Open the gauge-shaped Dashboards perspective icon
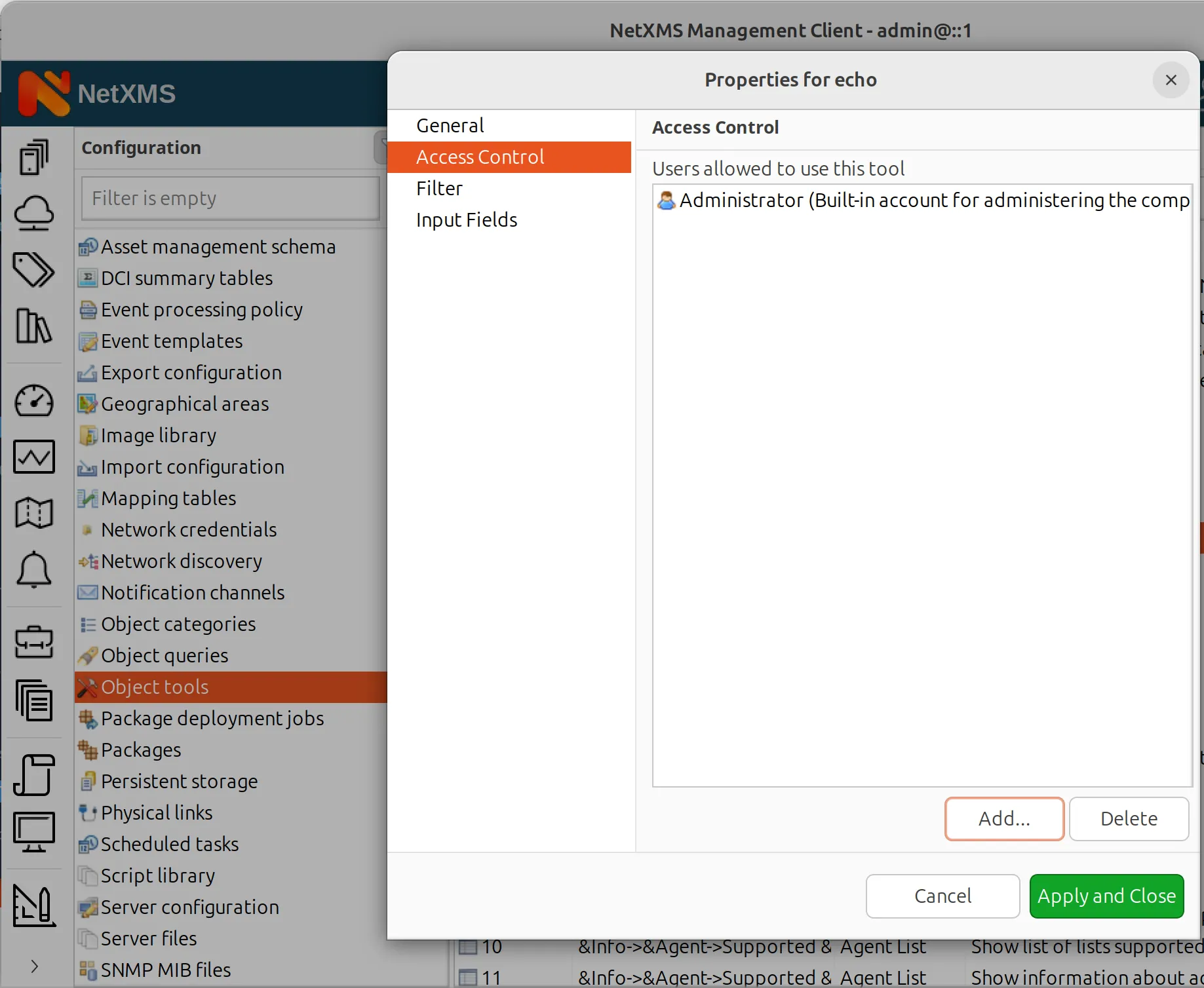 pos(34,401)
